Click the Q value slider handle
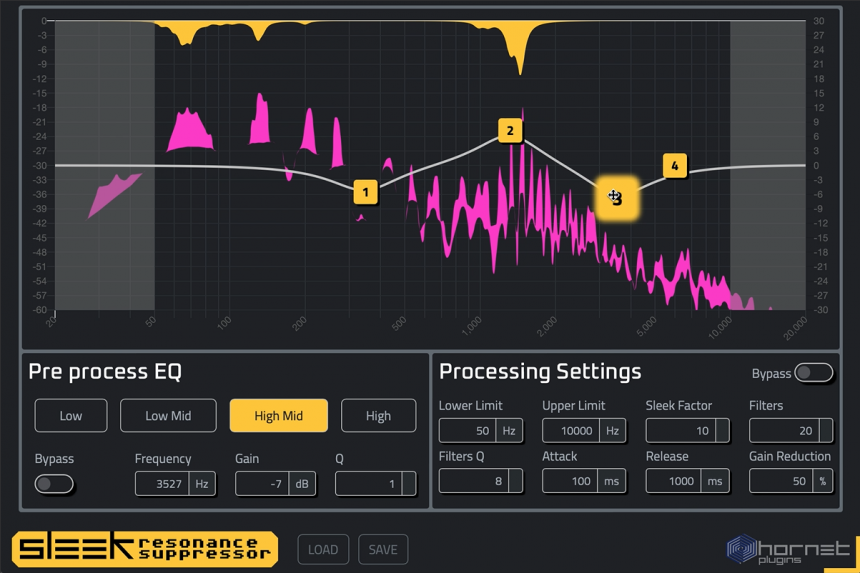The height and width of the screenshot is (573, 860). [x=409, y=484]
